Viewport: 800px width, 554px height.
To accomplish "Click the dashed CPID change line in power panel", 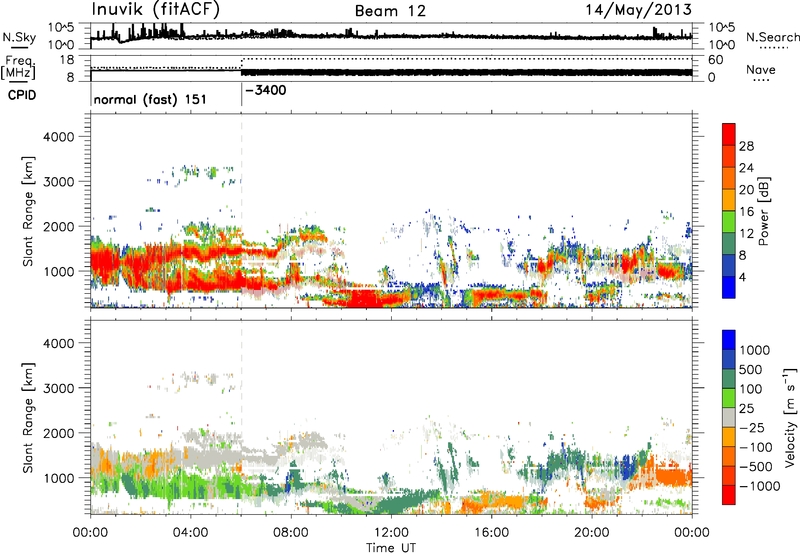I will tap(242, 210).
